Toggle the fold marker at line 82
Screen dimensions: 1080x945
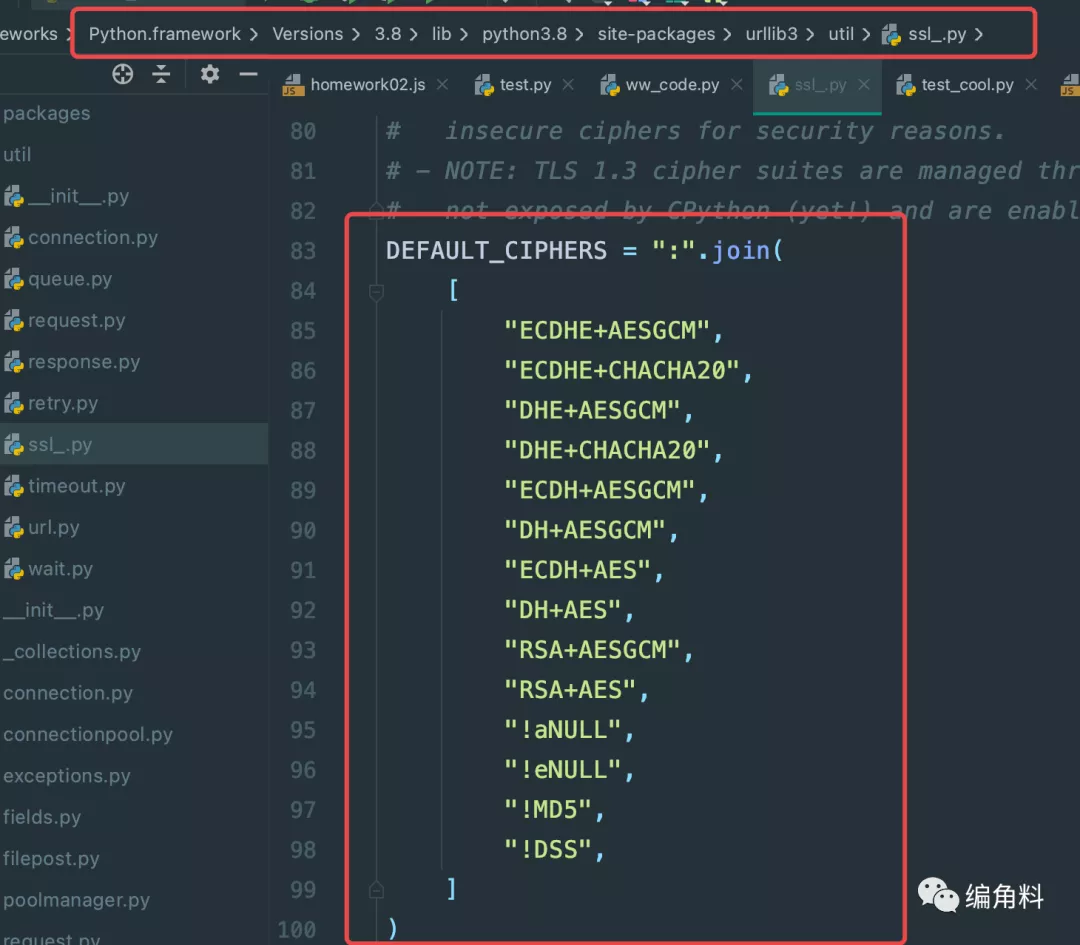[377, 211]
